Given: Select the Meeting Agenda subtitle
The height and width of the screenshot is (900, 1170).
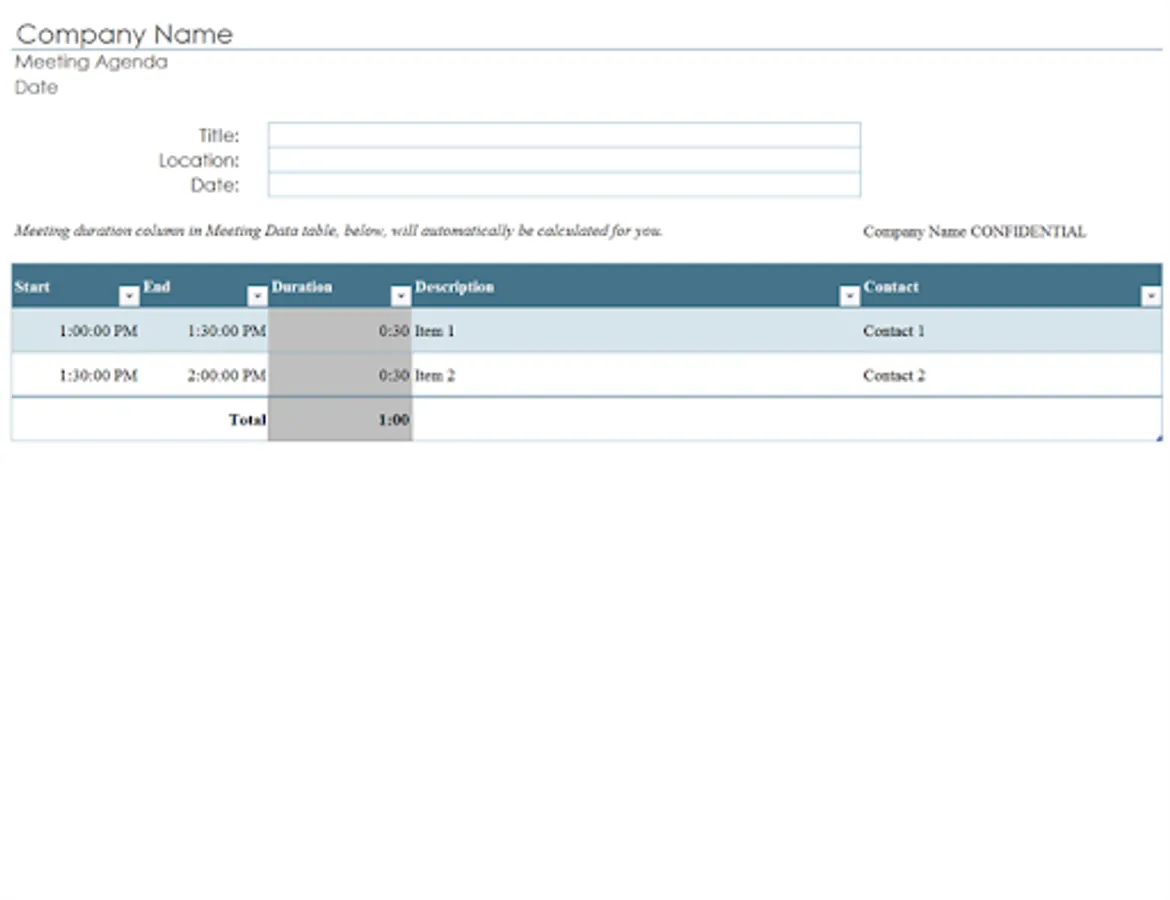Looking at the screenshot, I should point(91,62).
